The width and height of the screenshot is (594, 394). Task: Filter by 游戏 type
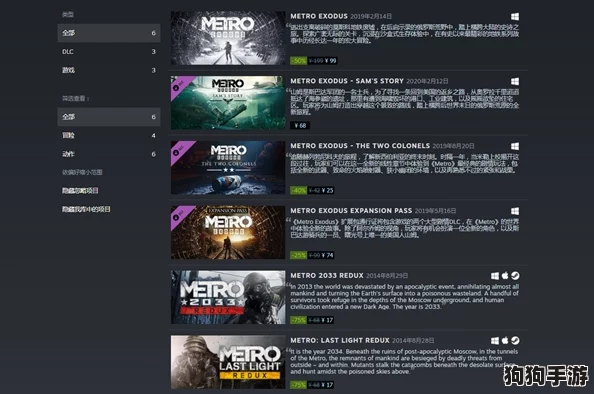pos(109,70)
